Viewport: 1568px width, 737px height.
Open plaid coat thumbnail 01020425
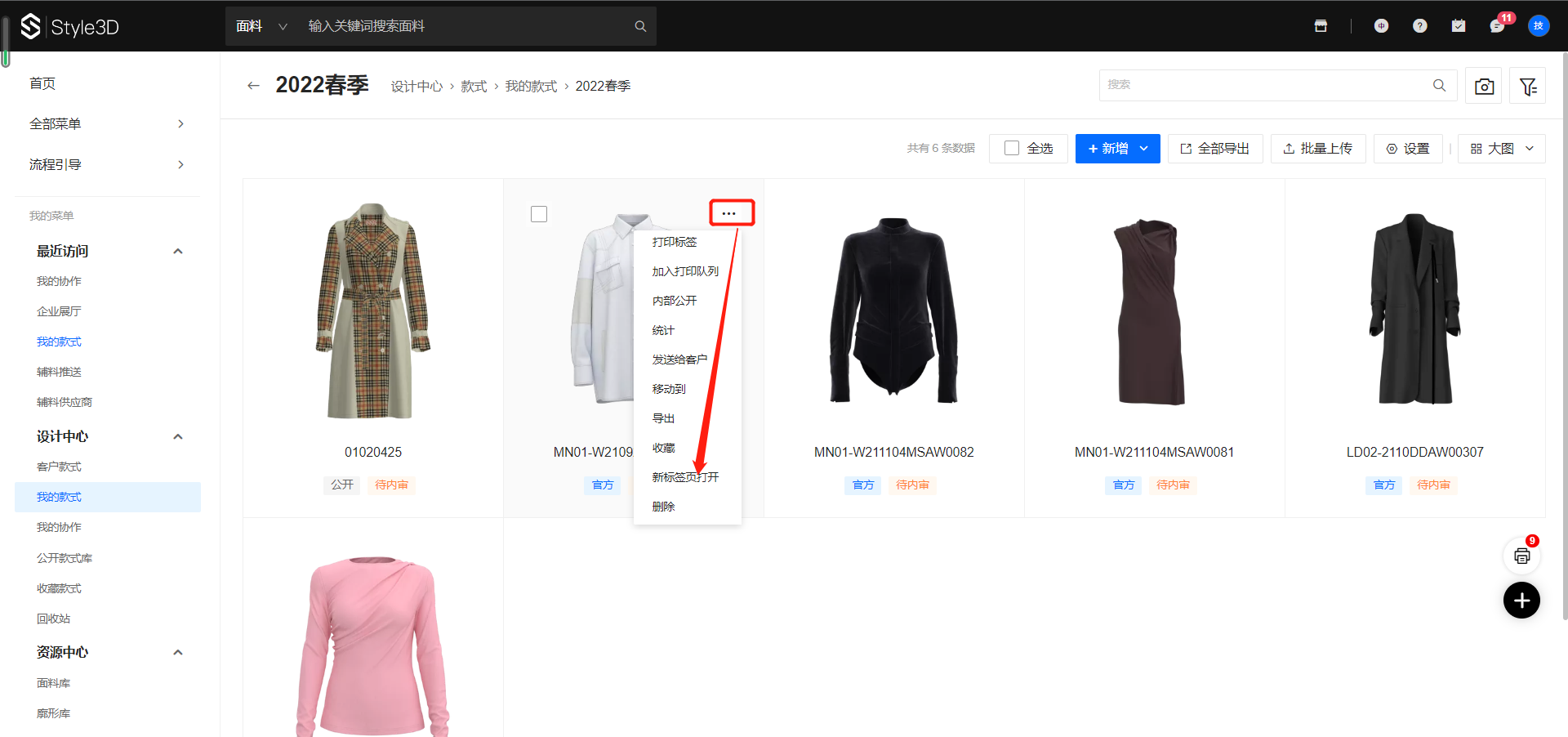click(x=373, y=310)
